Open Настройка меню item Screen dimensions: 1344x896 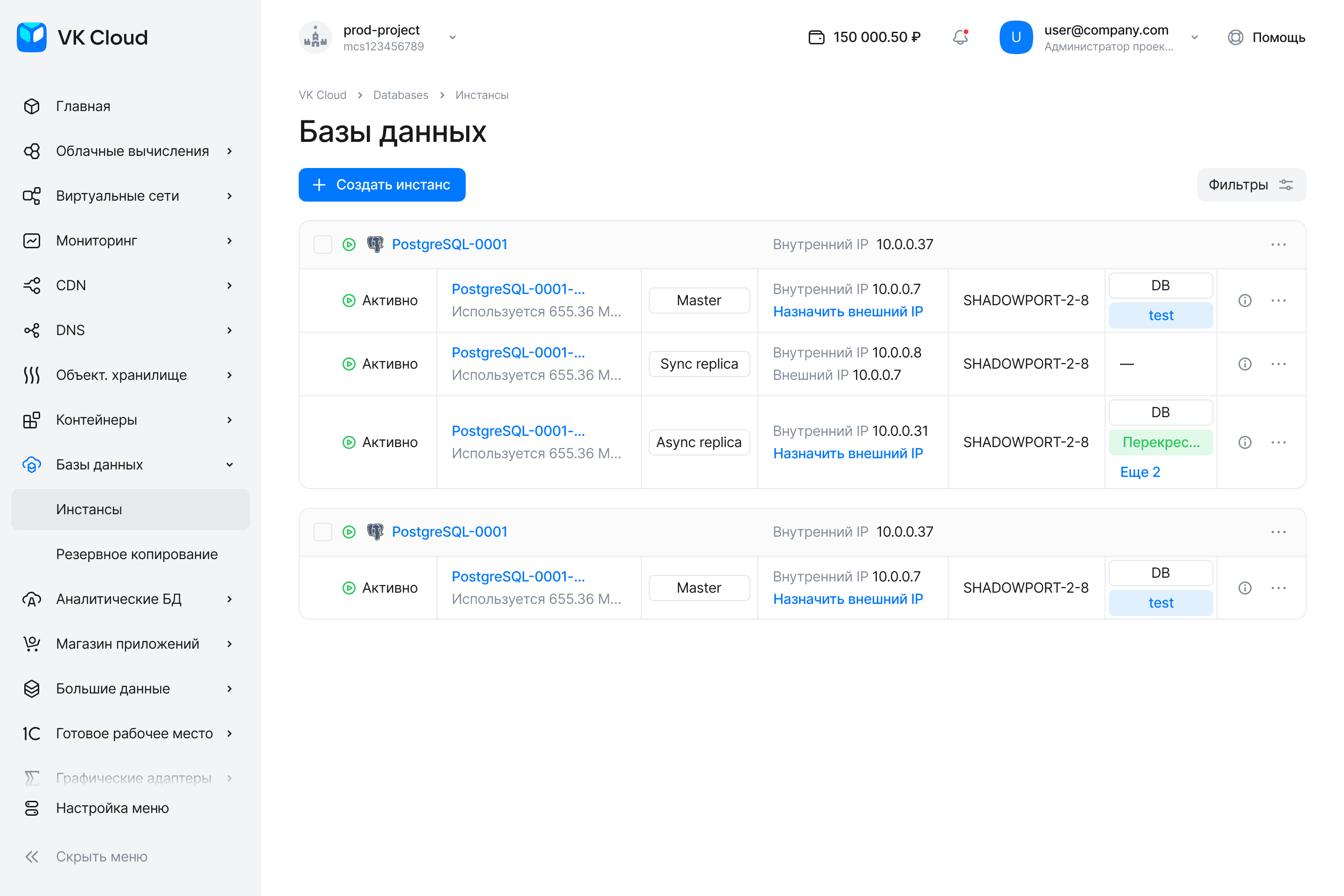pyautogui.click(x=130, y=808)
